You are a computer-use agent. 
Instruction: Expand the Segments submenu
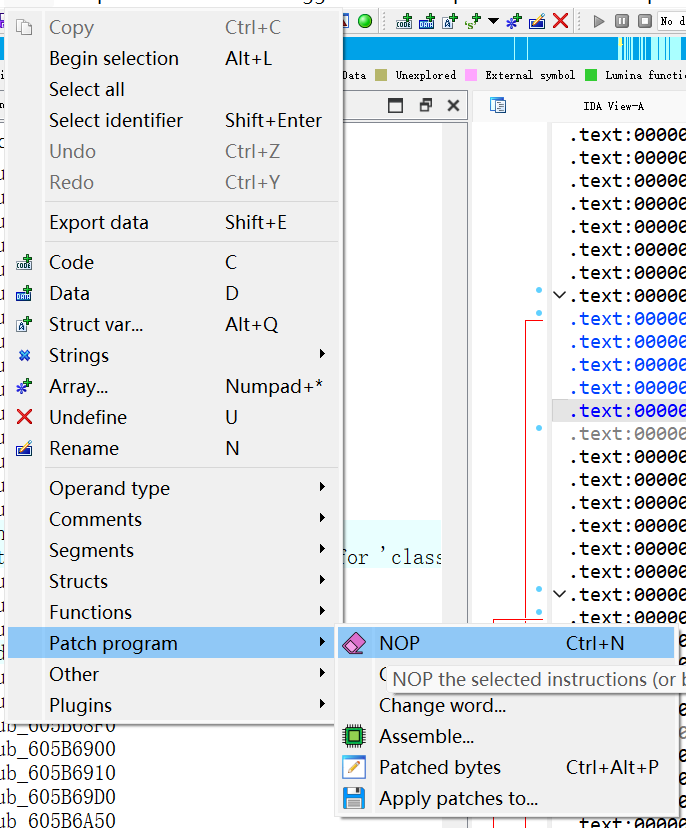173,551
